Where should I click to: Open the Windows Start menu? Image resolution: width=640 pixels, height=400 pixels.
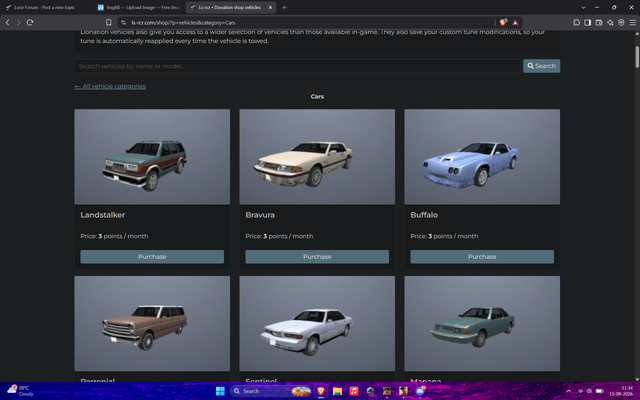click(220, 391)
